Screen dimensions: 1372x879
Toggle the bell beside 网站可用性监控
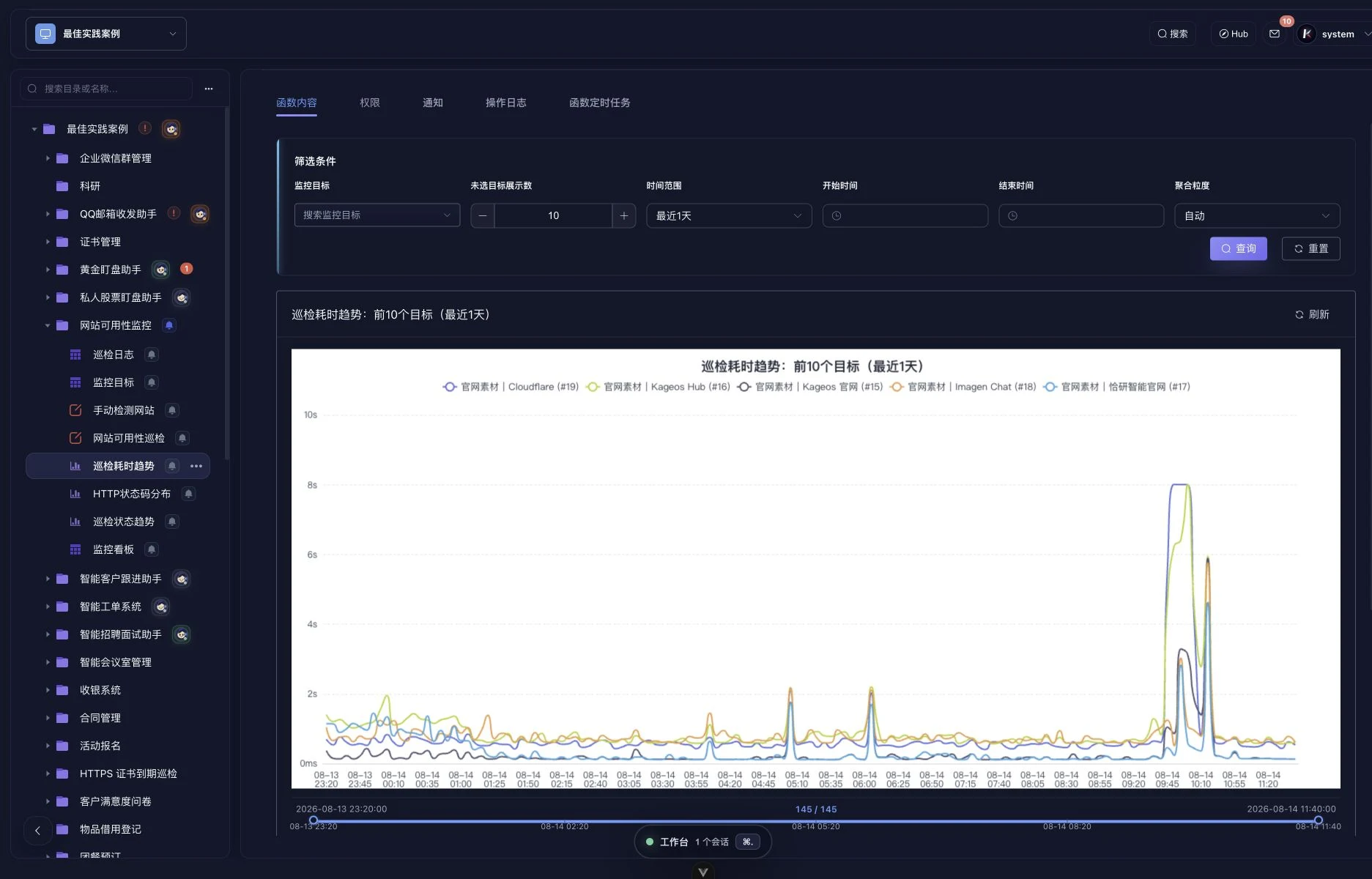click(x=169, y=325)
